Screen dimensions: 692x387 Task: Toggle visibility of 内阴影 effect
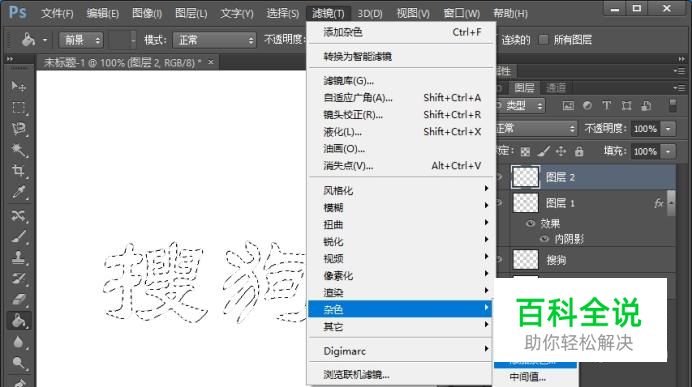pos(545,239)
